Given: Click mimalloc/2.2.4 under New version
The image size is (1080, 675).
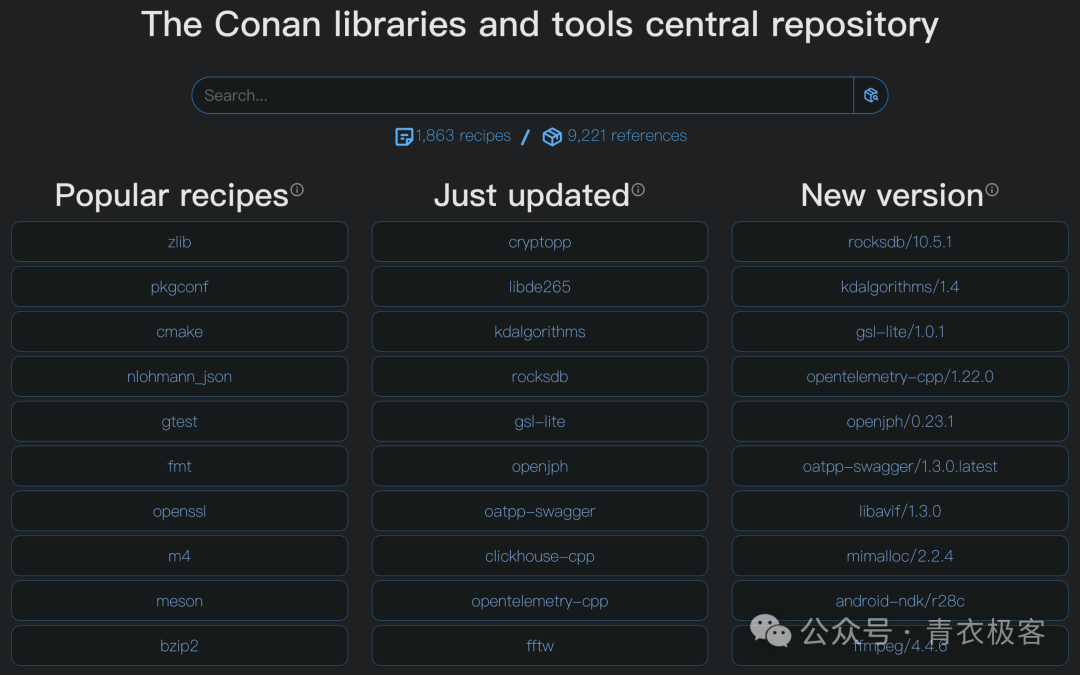Looking at the screenshot, I should tap(899, 556).
